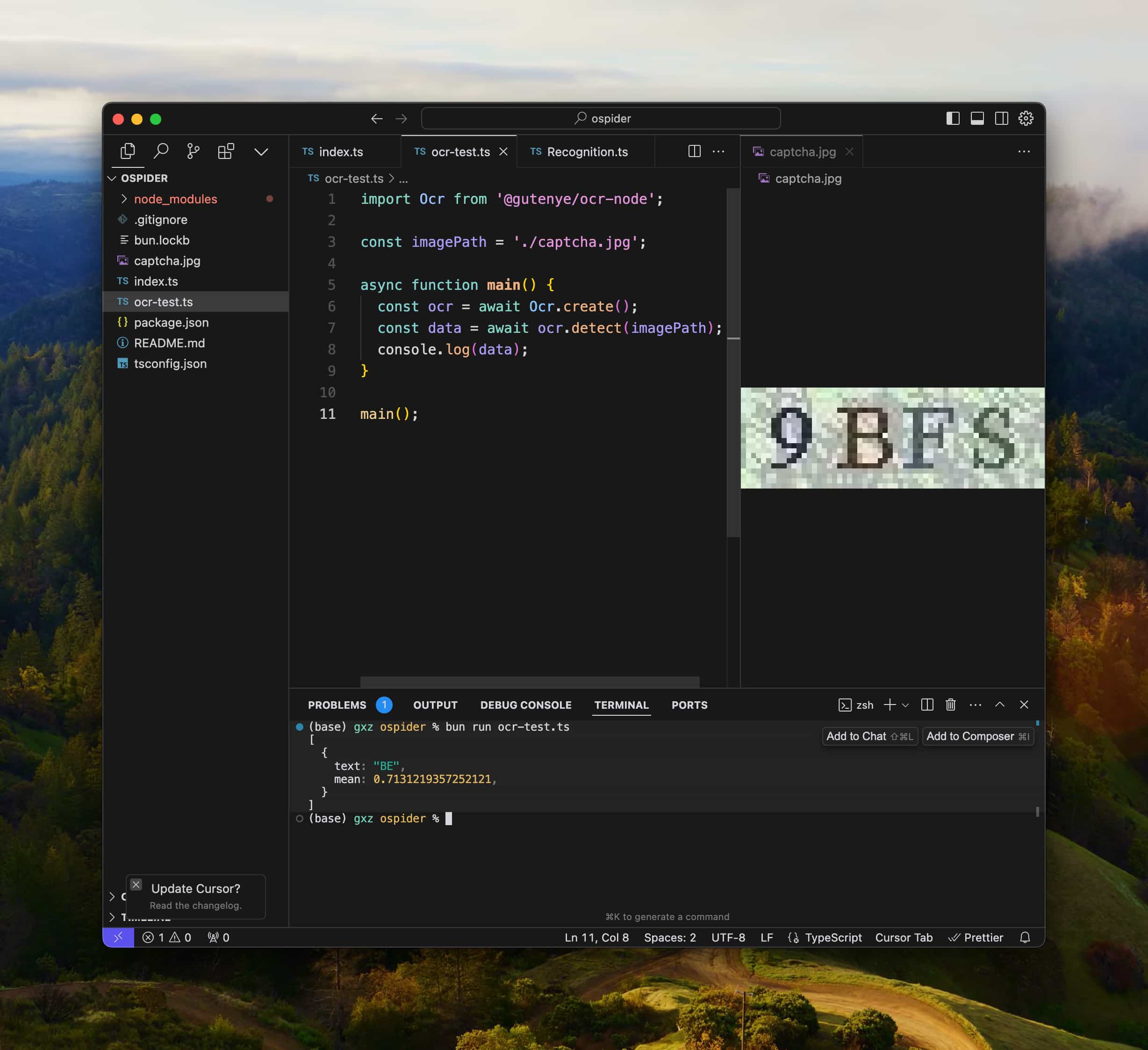Split the editor right
1148x1050 pixels.
tap(694, 151)
